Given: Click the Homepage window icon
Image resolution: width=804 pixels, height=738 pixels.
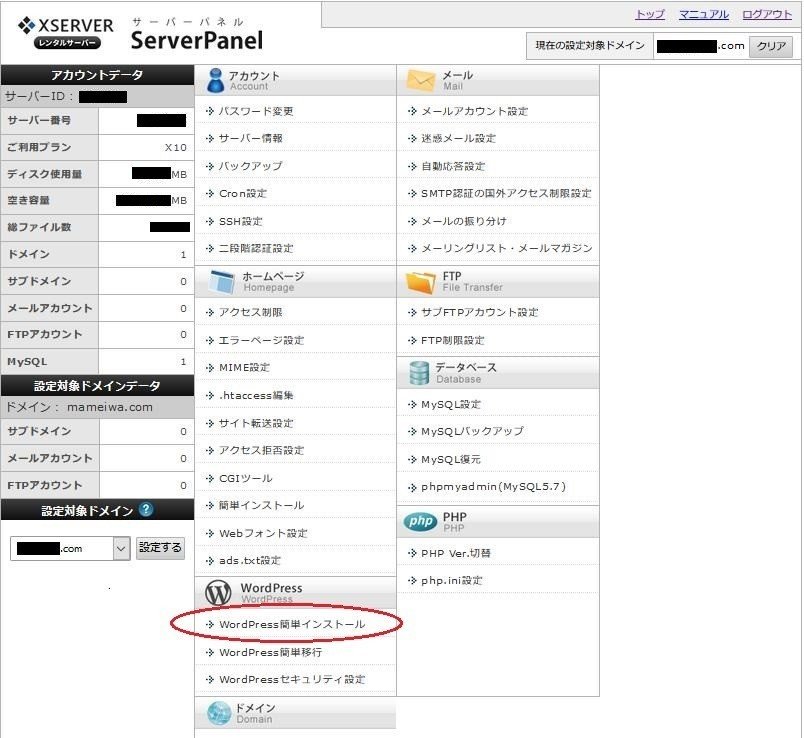Looking at the screenshot, I should pos(222,282).
